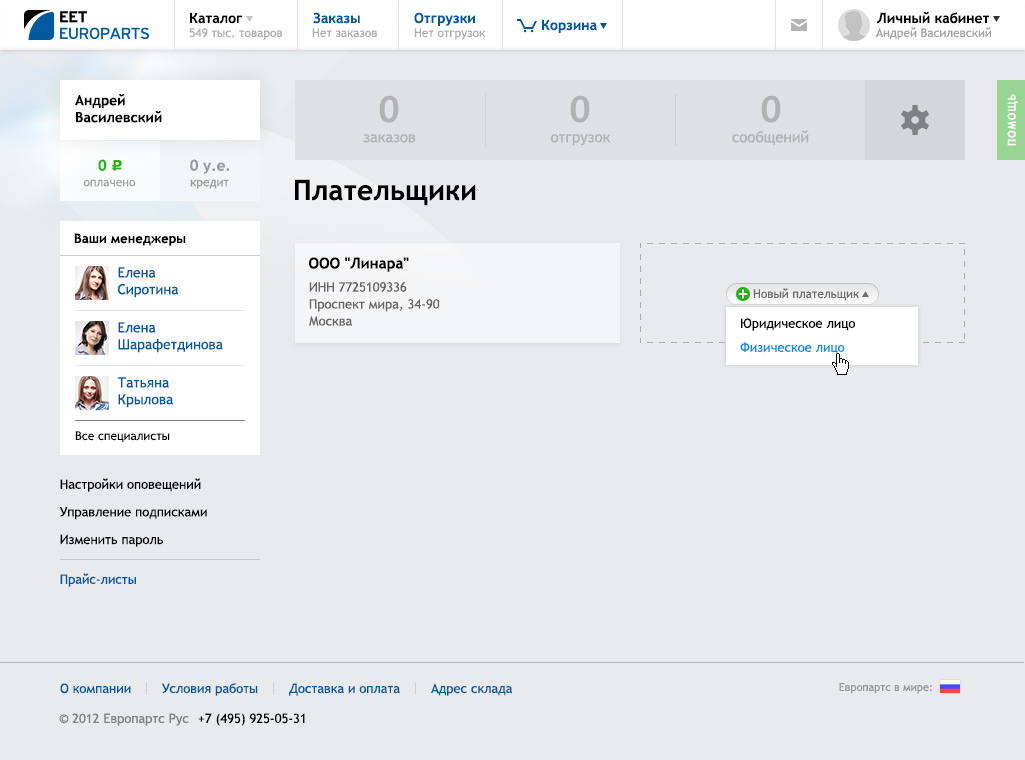
Task: Choose Физическое лицо option
Action: tap(791, 348)
